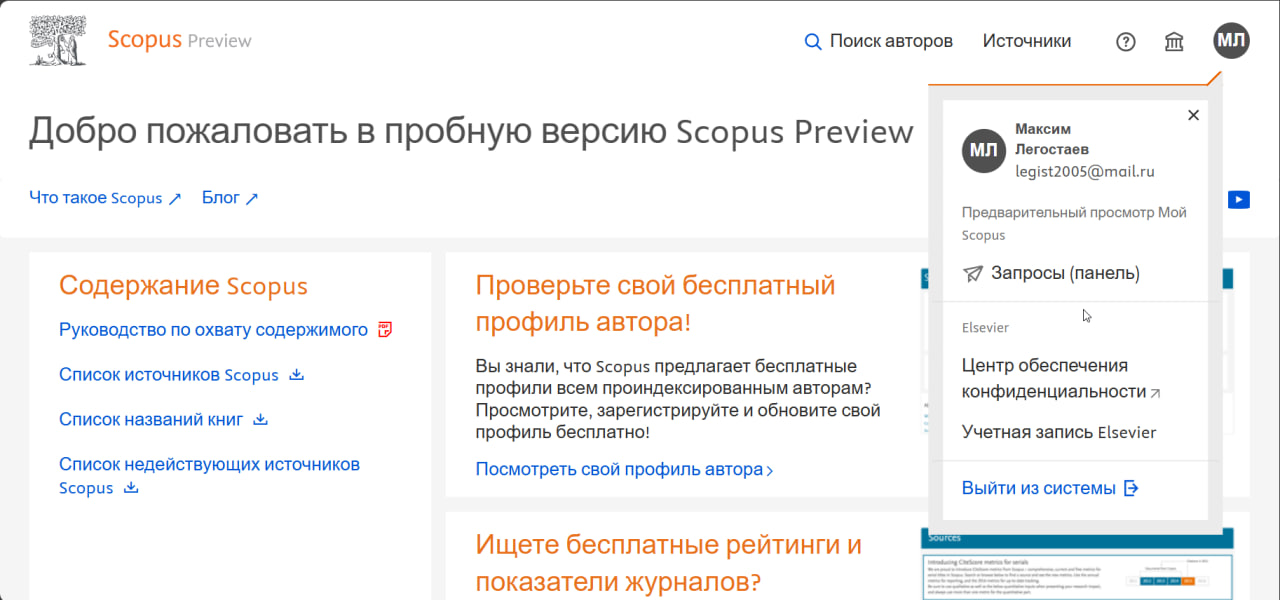Screen dimensions: 1280x600
Task: Open Учетная запись Elsevier
Action: coord(1058,432)
